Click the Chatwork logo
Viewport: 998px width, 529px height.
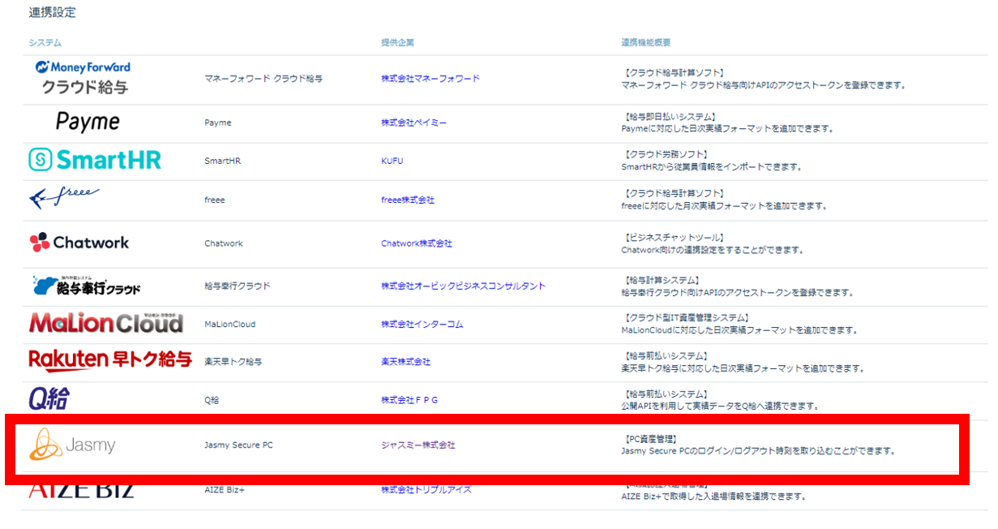[80, 243]
